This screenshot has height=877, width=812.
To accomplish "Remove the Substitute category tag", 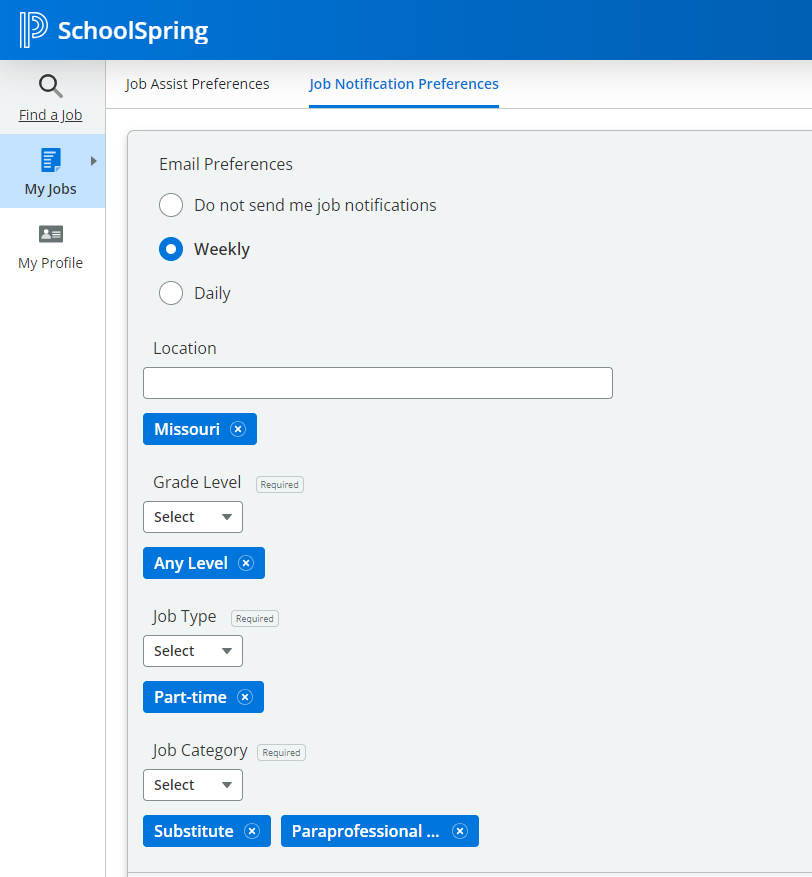I will tap(252, 831).
